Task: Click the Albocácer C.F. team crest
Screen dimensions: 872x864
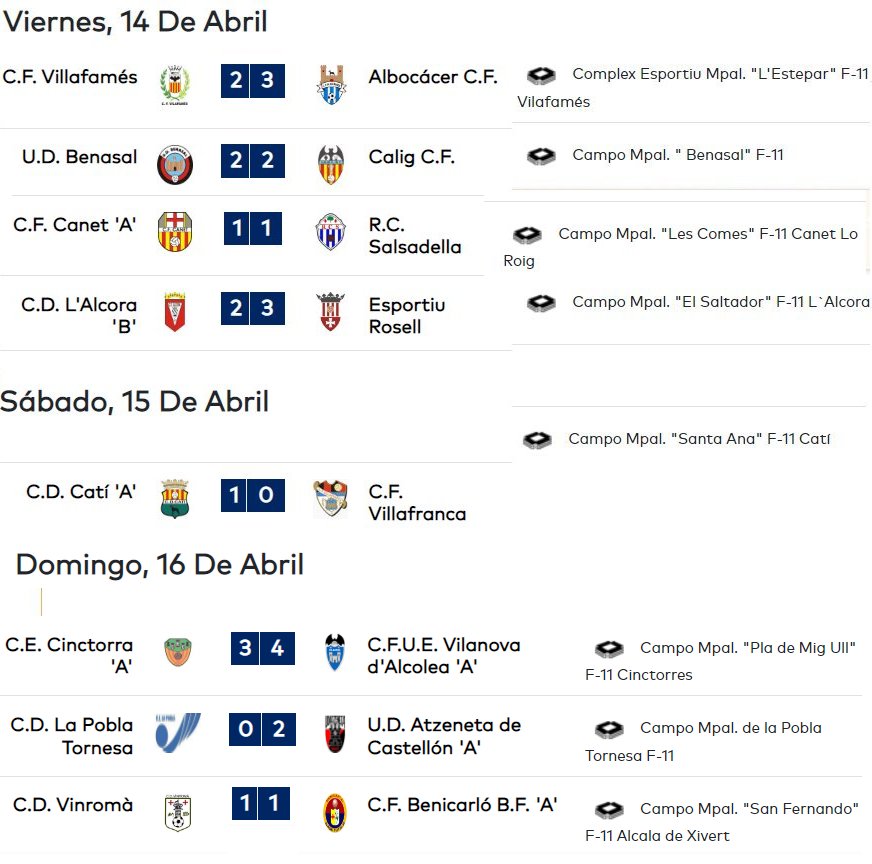Action: [x=331, y=85]
